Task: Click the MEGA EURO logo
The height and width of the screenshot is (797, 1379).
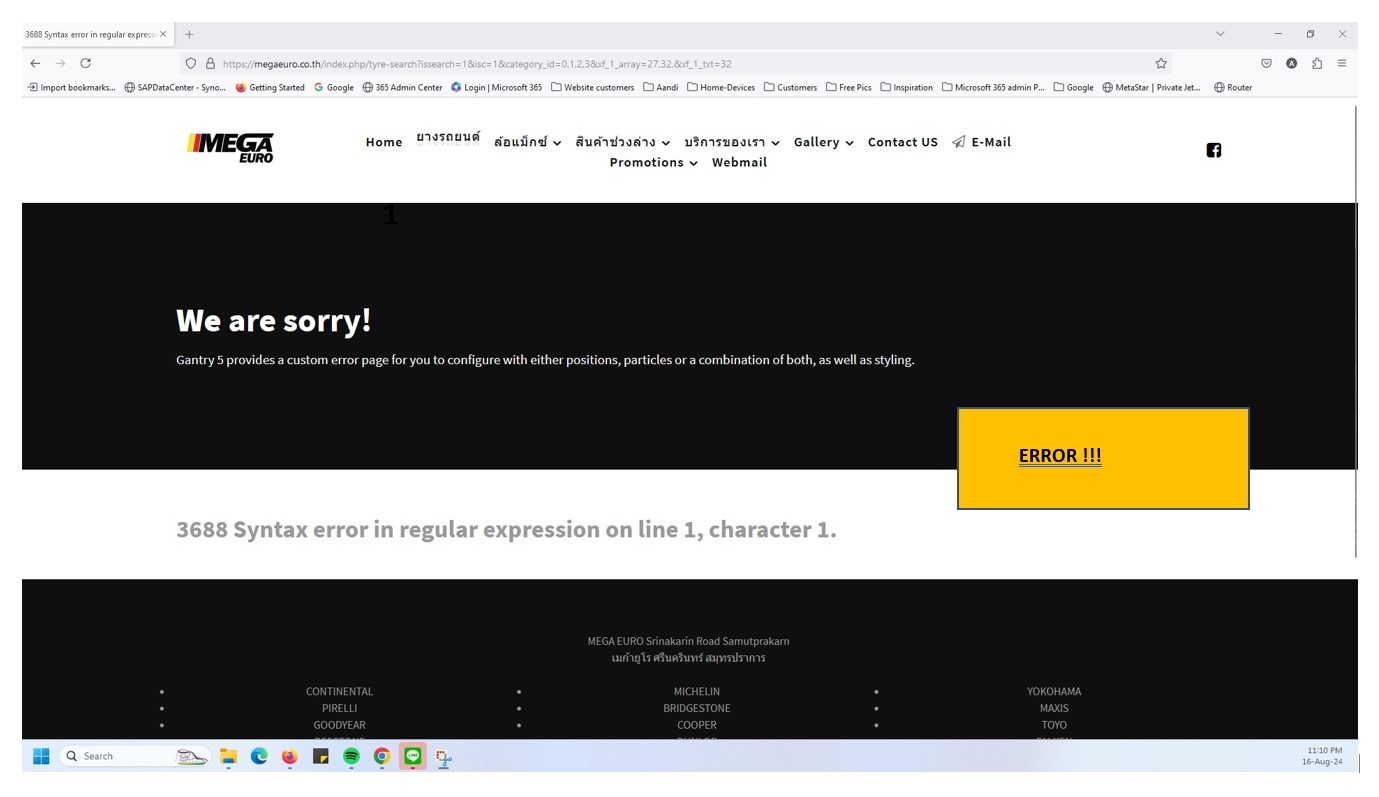Action: 230,148
